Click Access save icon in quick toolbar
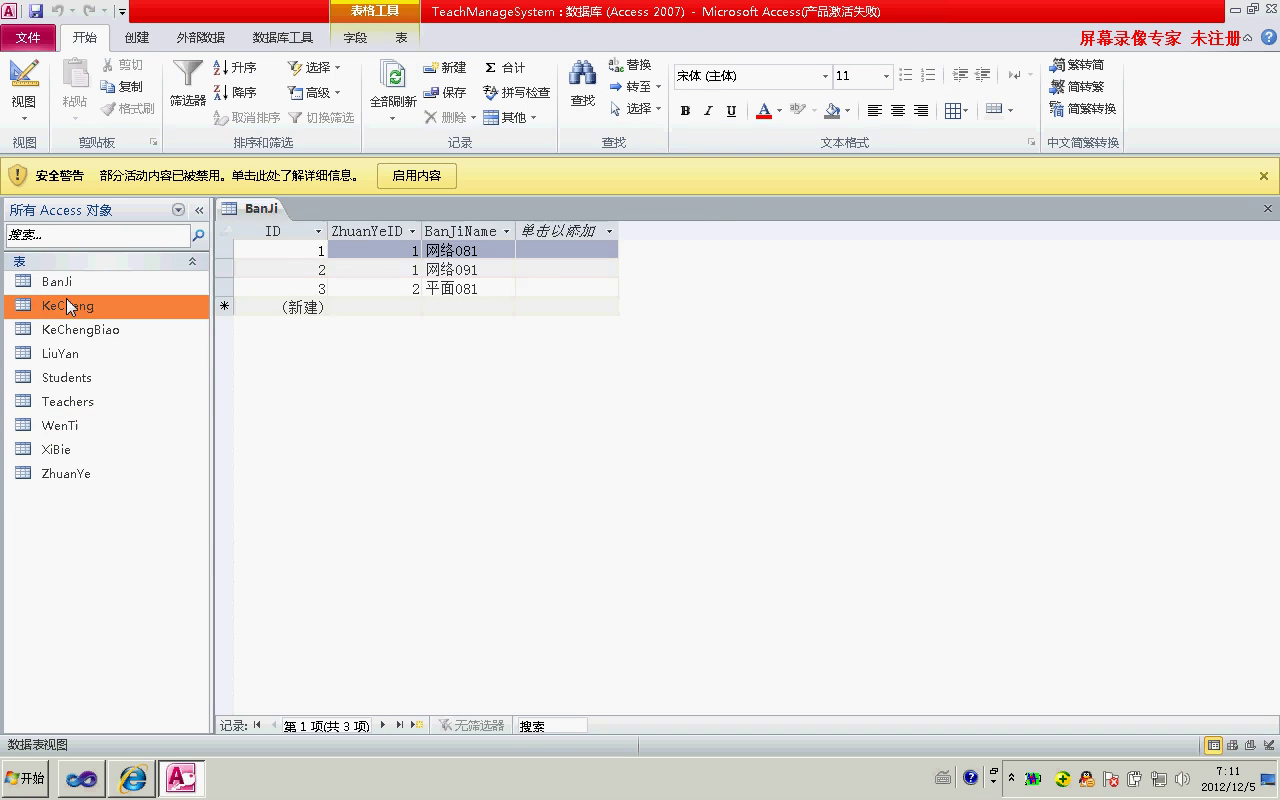This screenshot has width=1280, height=800. click(36, 11)
